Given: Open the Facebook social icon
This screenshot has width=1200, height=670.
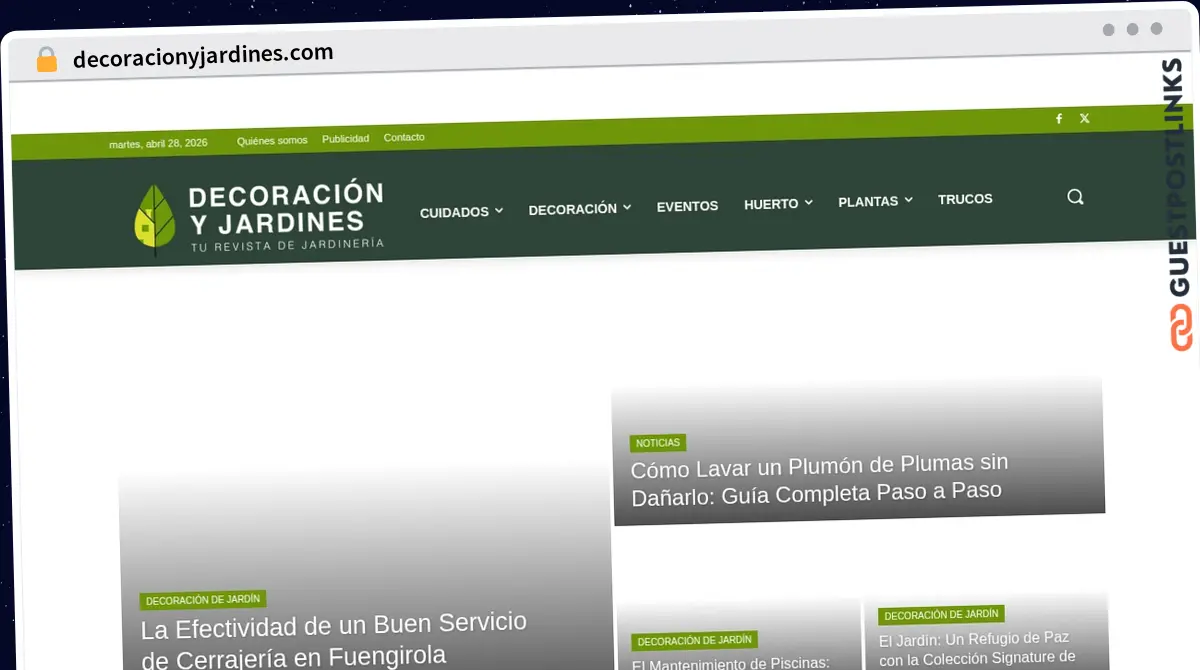Looking at the screenshot, I should [x=1059, y=119].
